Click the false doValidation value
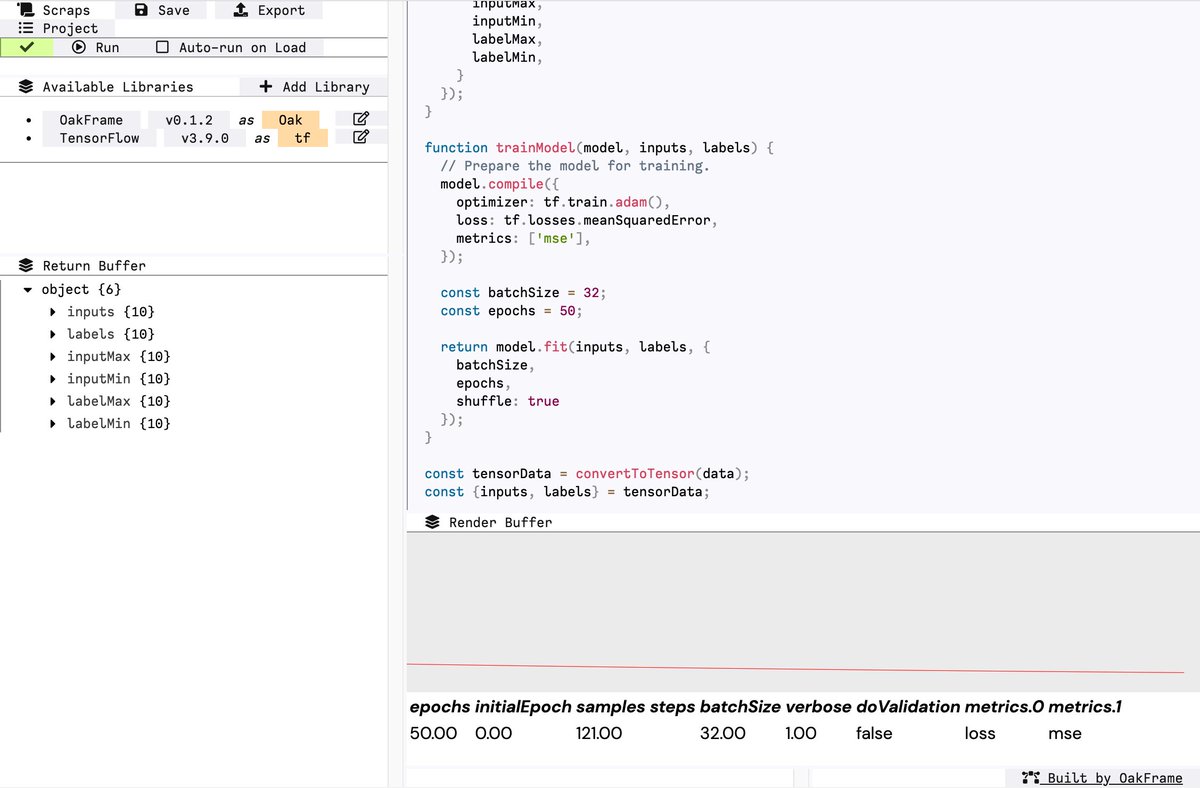1200x788 pixels. 874,733
